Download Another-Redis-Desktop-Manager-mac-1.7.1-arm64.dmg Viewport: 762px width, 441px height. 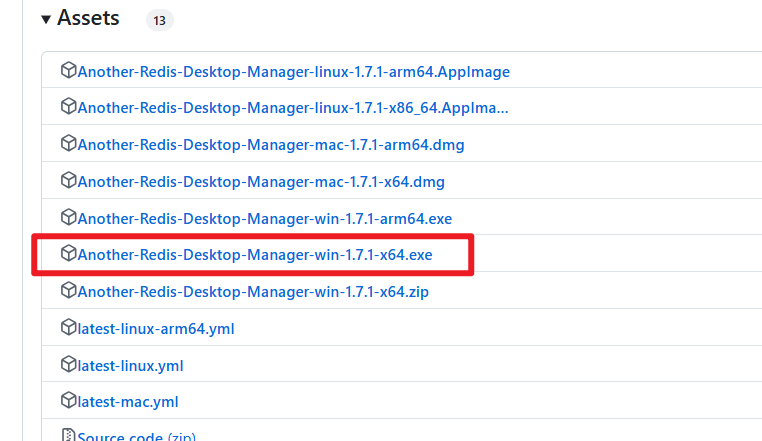[x=271, y=144]
